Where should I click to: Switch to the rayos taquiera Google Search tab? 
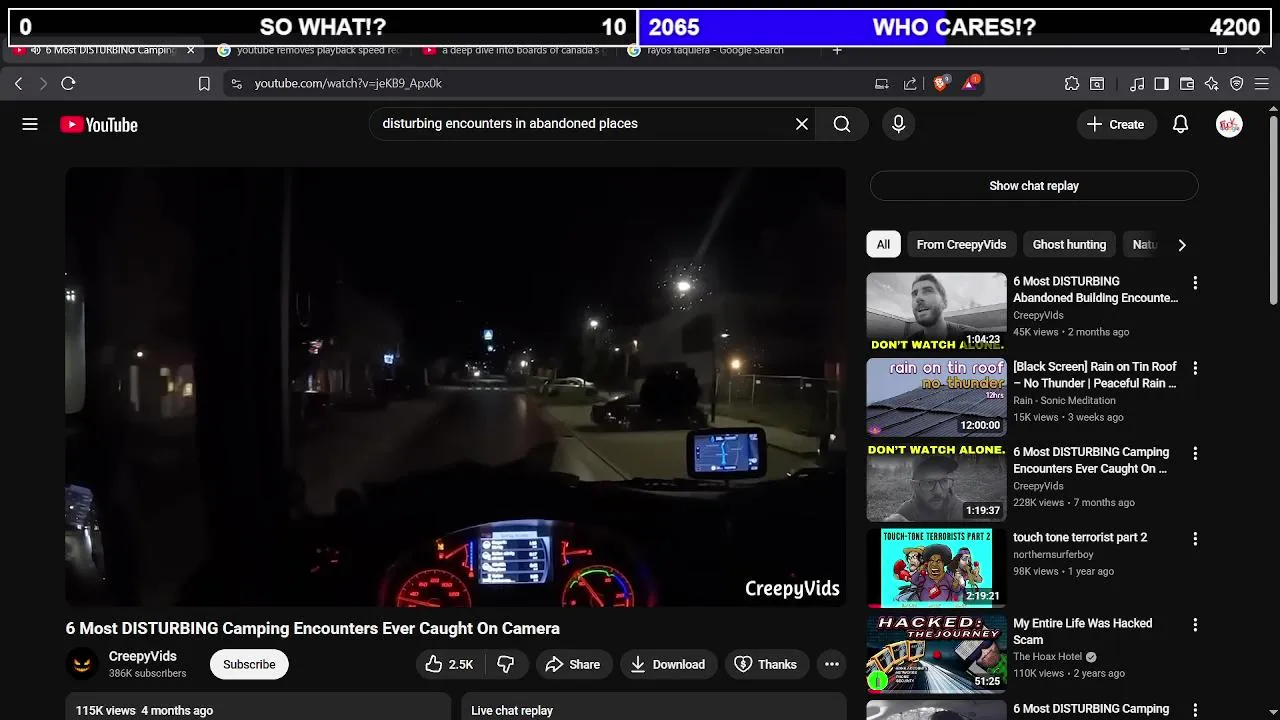click(x=716, y=50)
